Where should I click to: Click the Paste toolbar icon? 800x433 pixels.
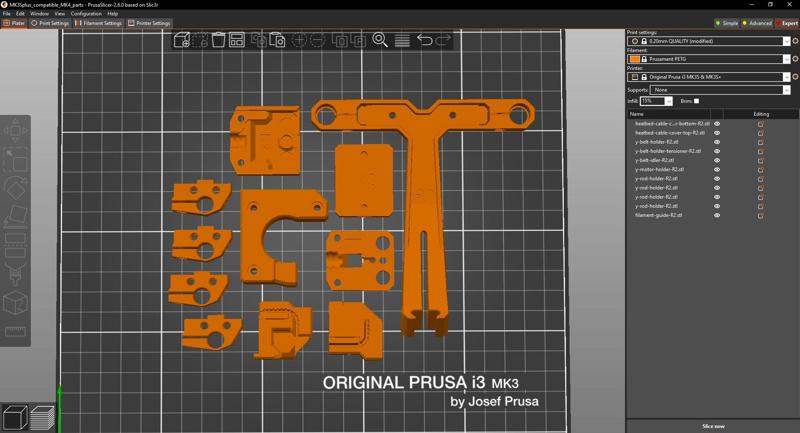277,40
